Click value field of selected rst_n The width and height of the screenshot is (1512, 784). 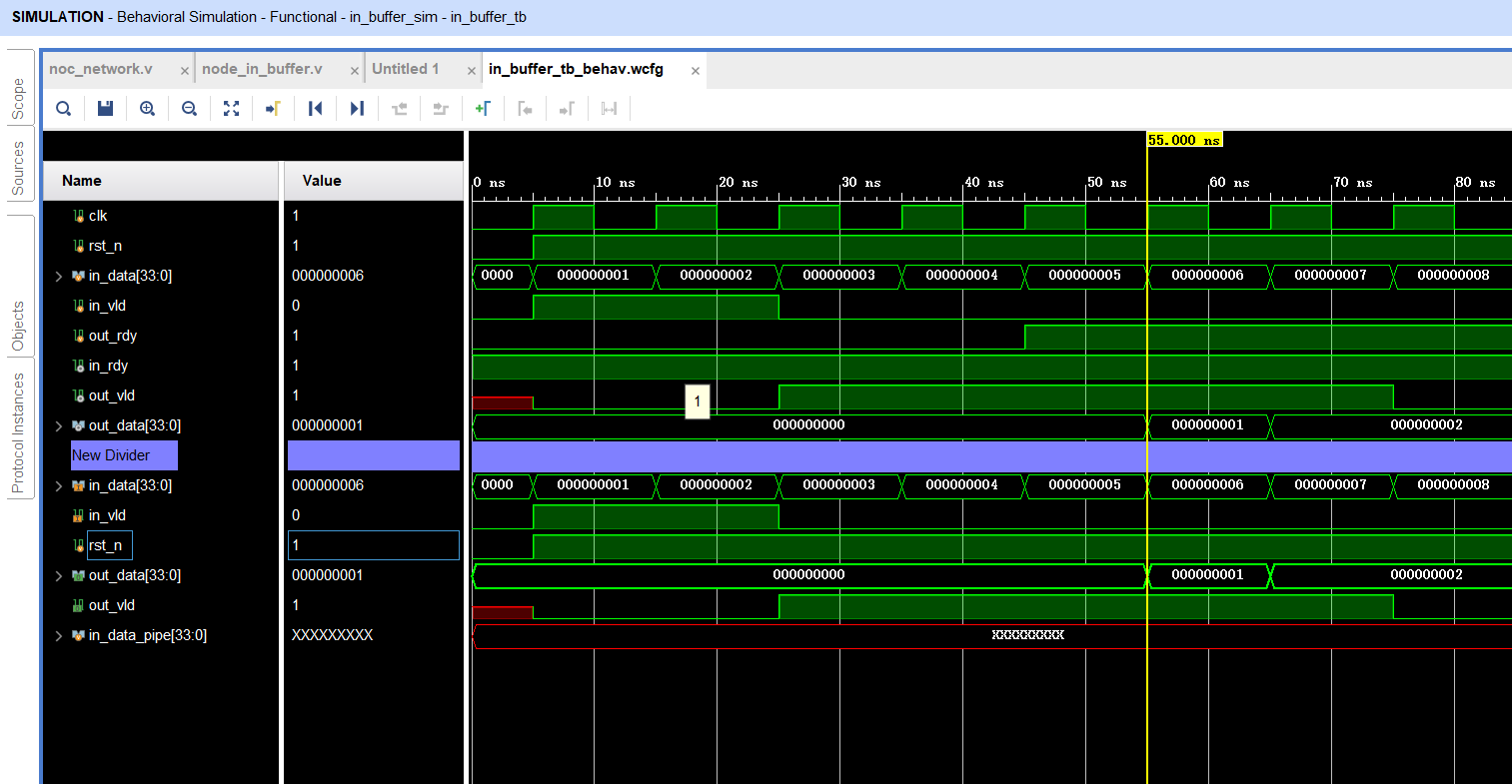[374, 545]
